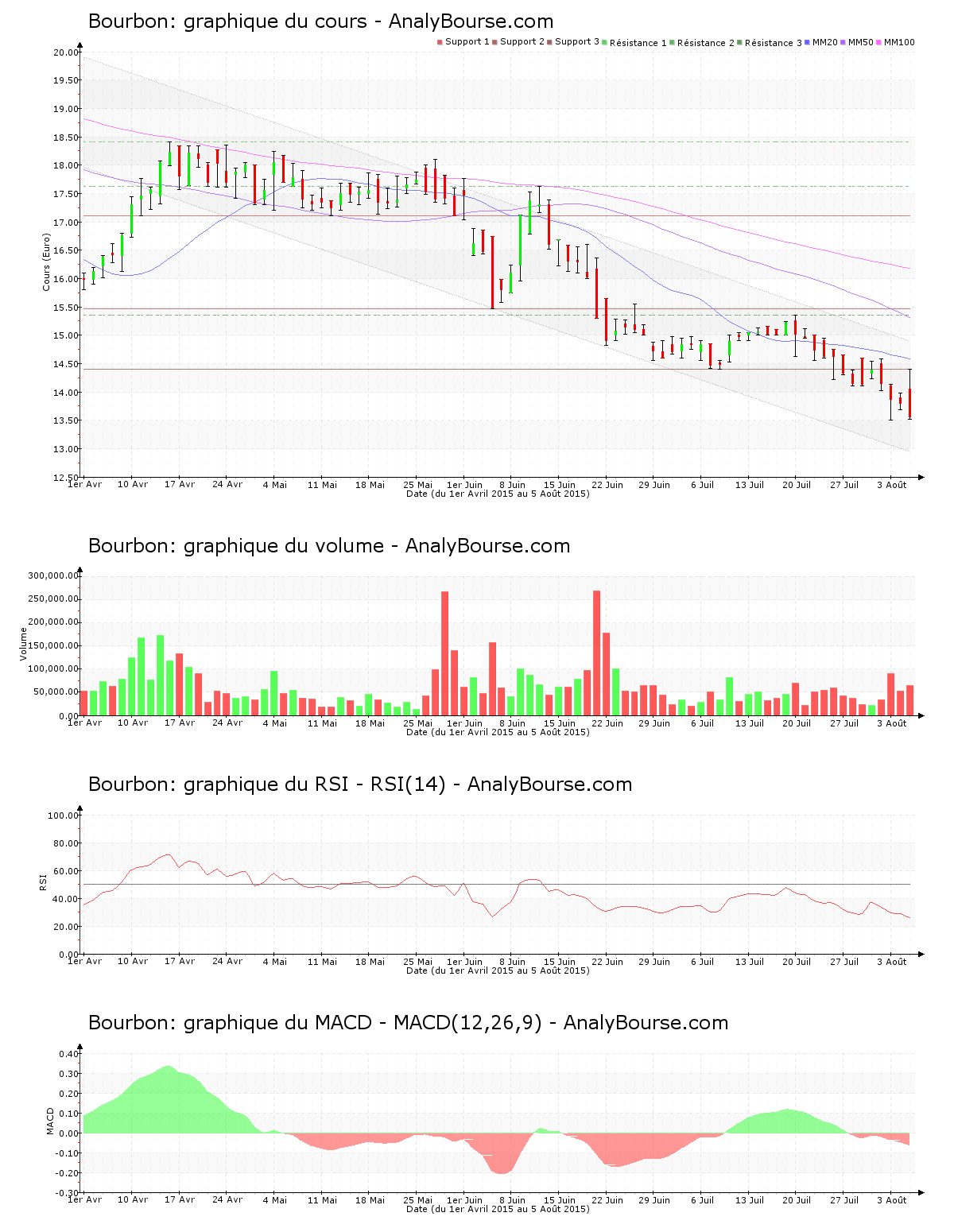
Task: Click '29 Juin' date under RSI chart
Action: [x=654, y=962]
